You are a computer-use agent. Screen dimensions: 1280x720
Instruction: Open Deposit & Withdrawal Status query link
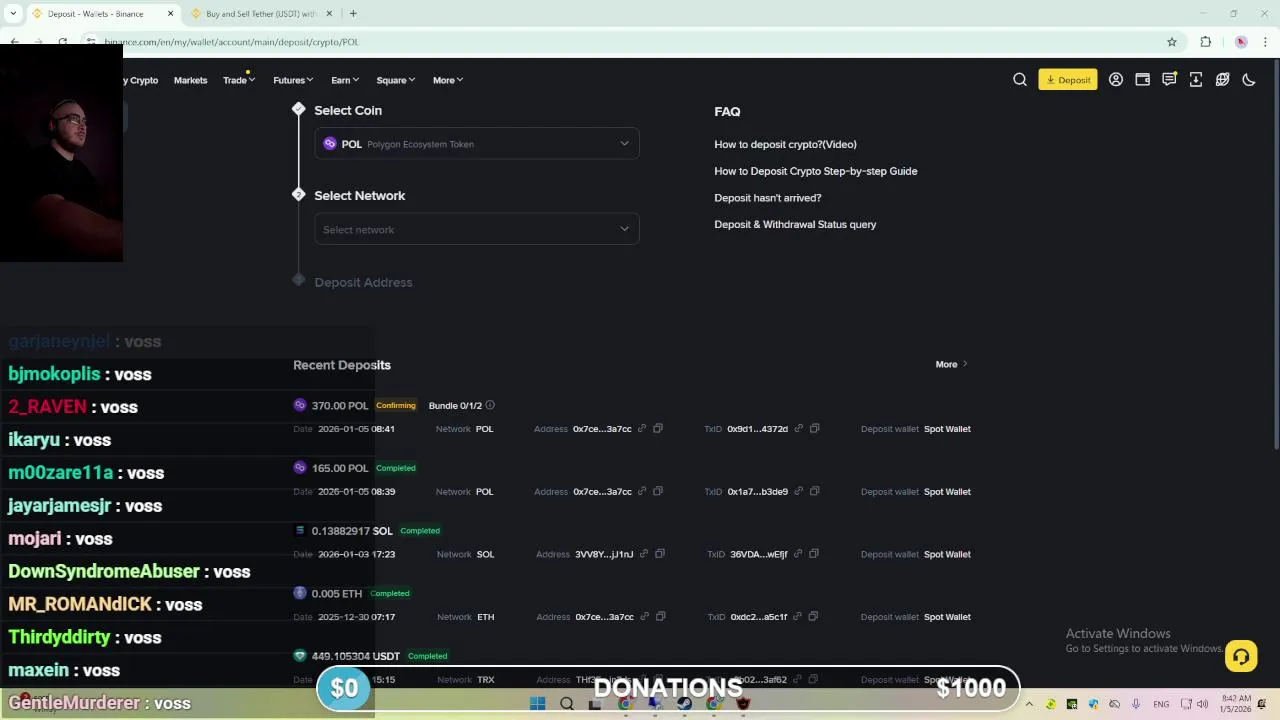pos(795,224)
